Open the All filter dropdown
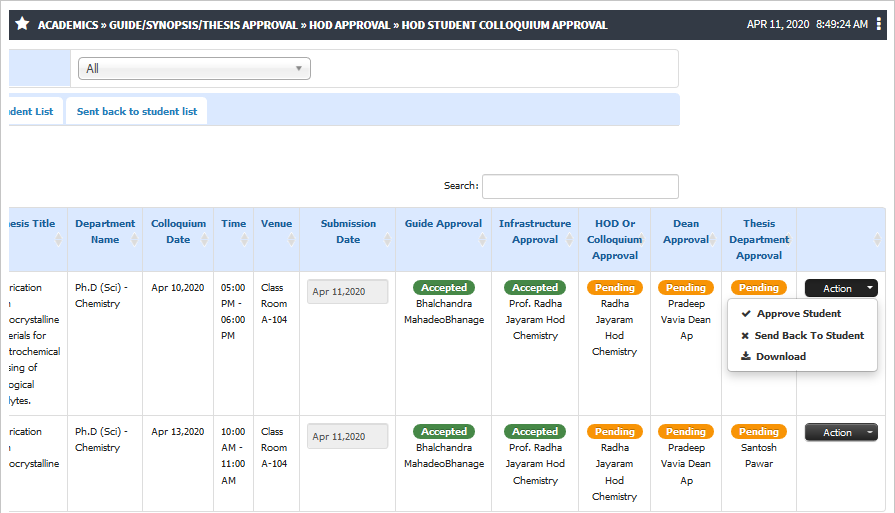The image size is (895, 513). (194, 68)
